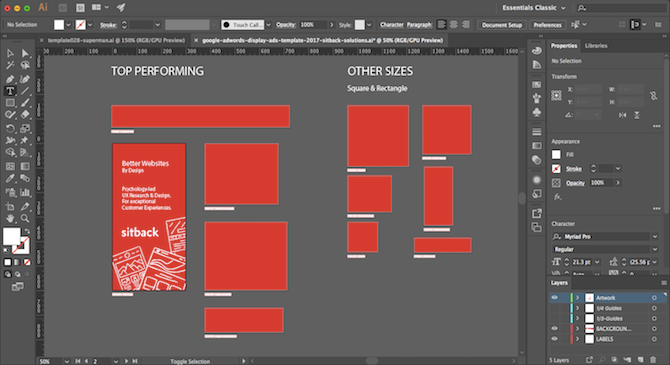Select google-adwords-display-ads-template document tab
Image resolution: width=670 pixels, height=365 pixels.
pos(322,40)
